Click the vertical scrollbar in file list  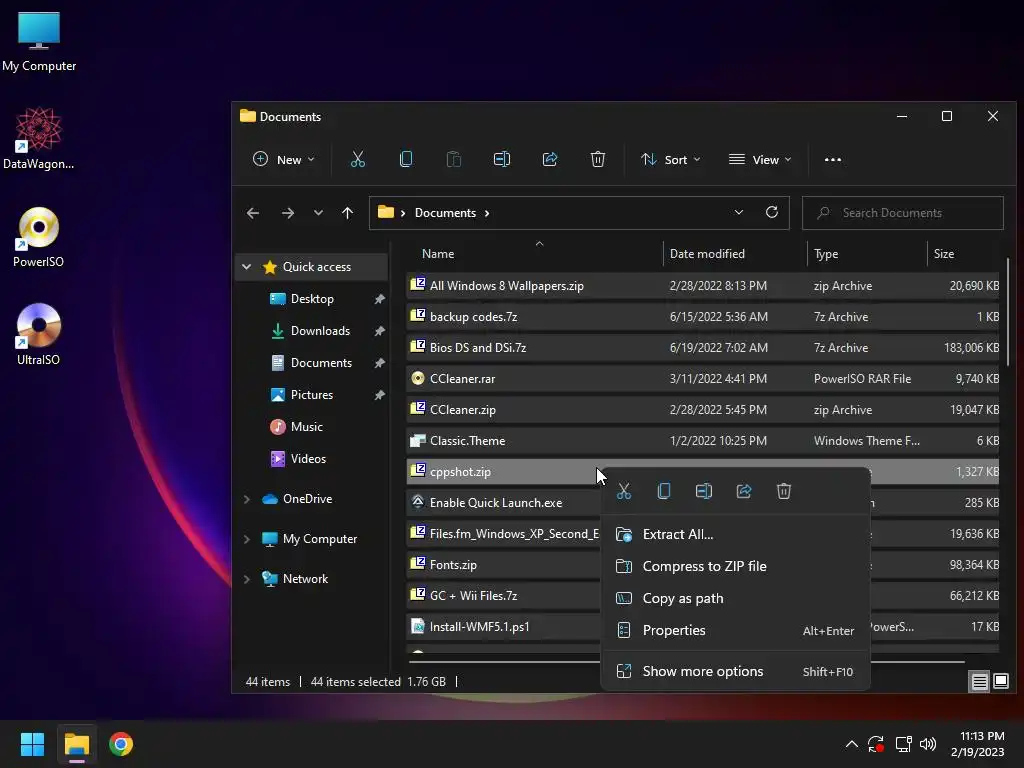pos(1008,312)
